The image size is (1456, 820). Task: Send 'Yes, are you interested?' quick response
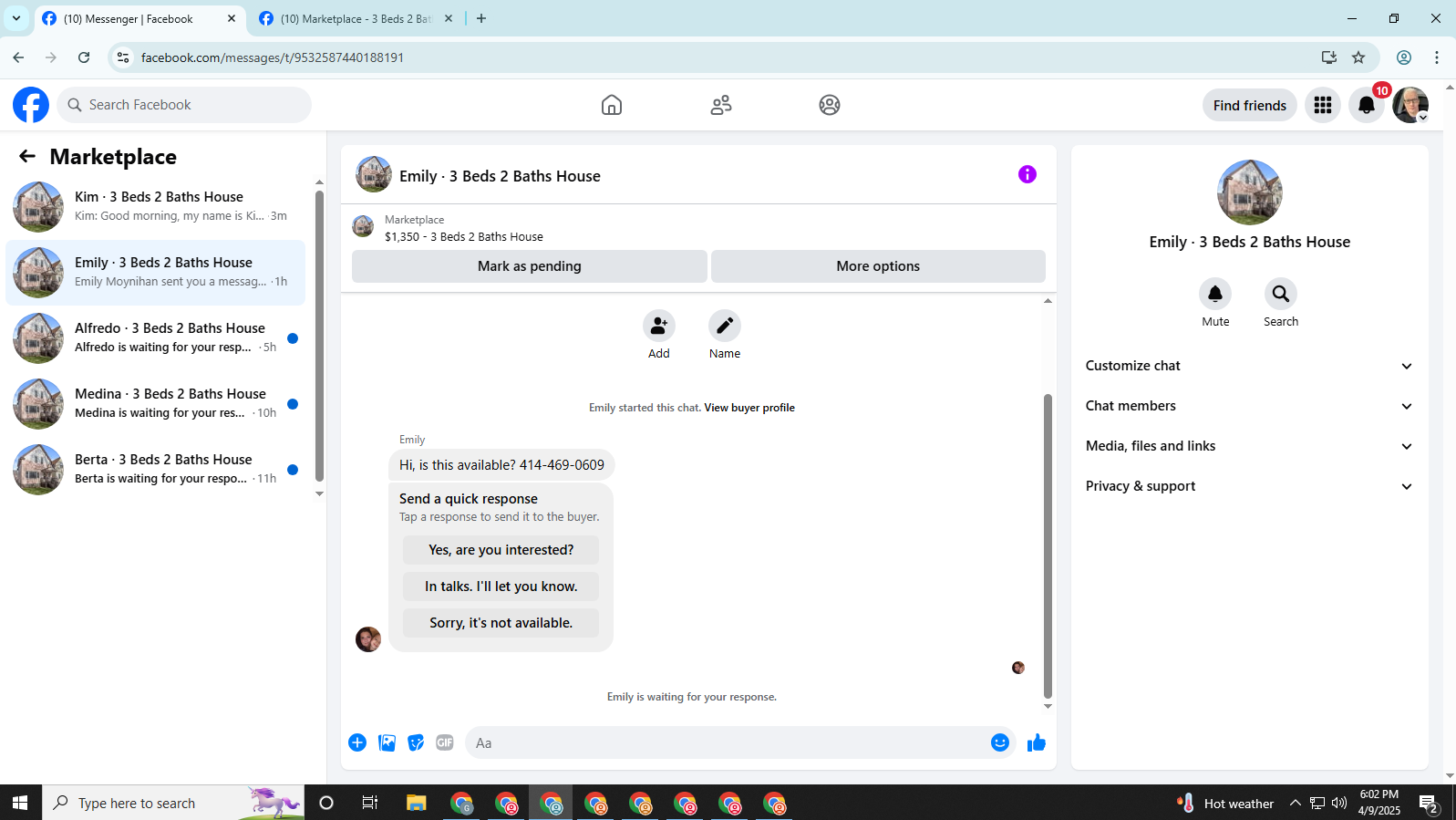501,550
